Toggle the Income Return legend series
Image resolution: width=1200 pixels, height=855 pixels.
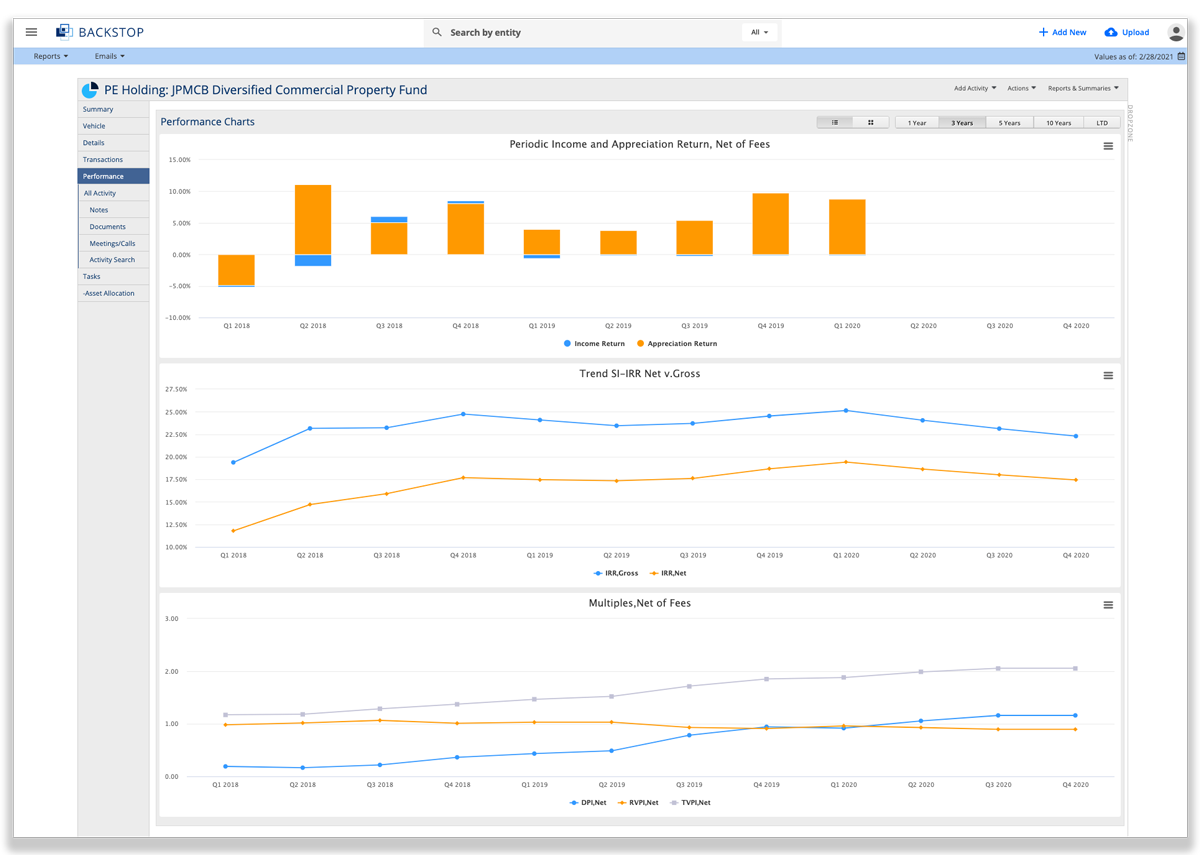595,344
